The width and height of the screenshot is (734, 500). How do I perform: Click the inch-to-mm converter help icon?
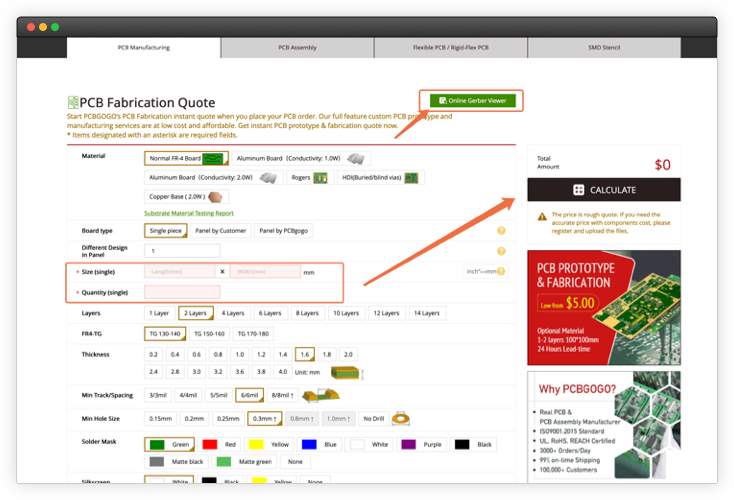click(501, 271)
